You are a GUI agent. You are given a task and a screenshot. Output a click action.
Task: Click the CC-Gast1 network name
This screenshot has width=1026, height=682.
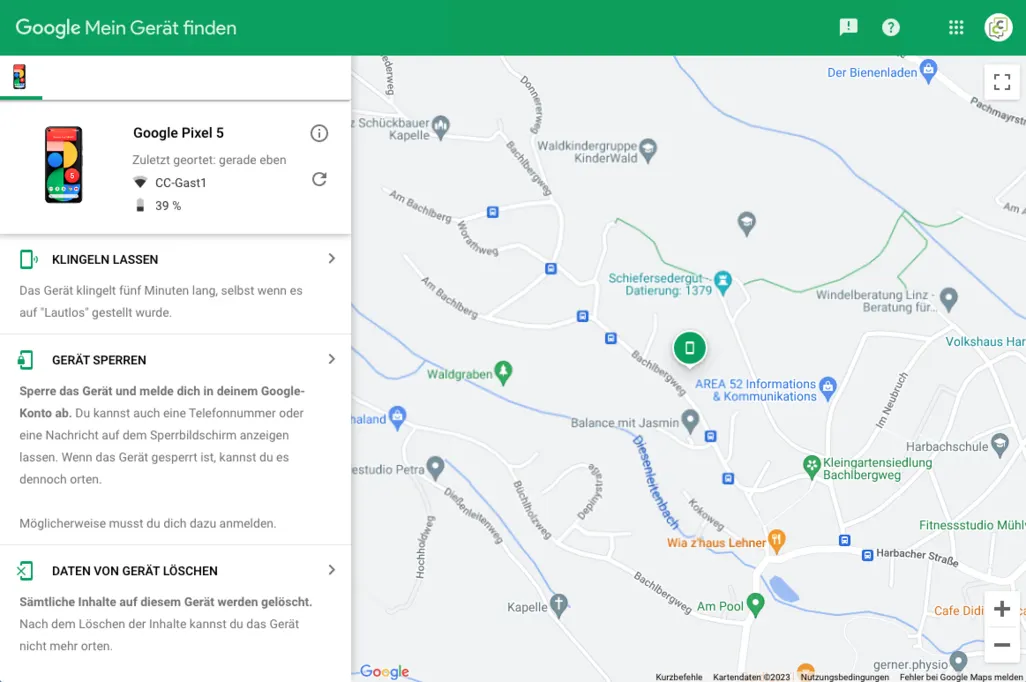[181, 183]
